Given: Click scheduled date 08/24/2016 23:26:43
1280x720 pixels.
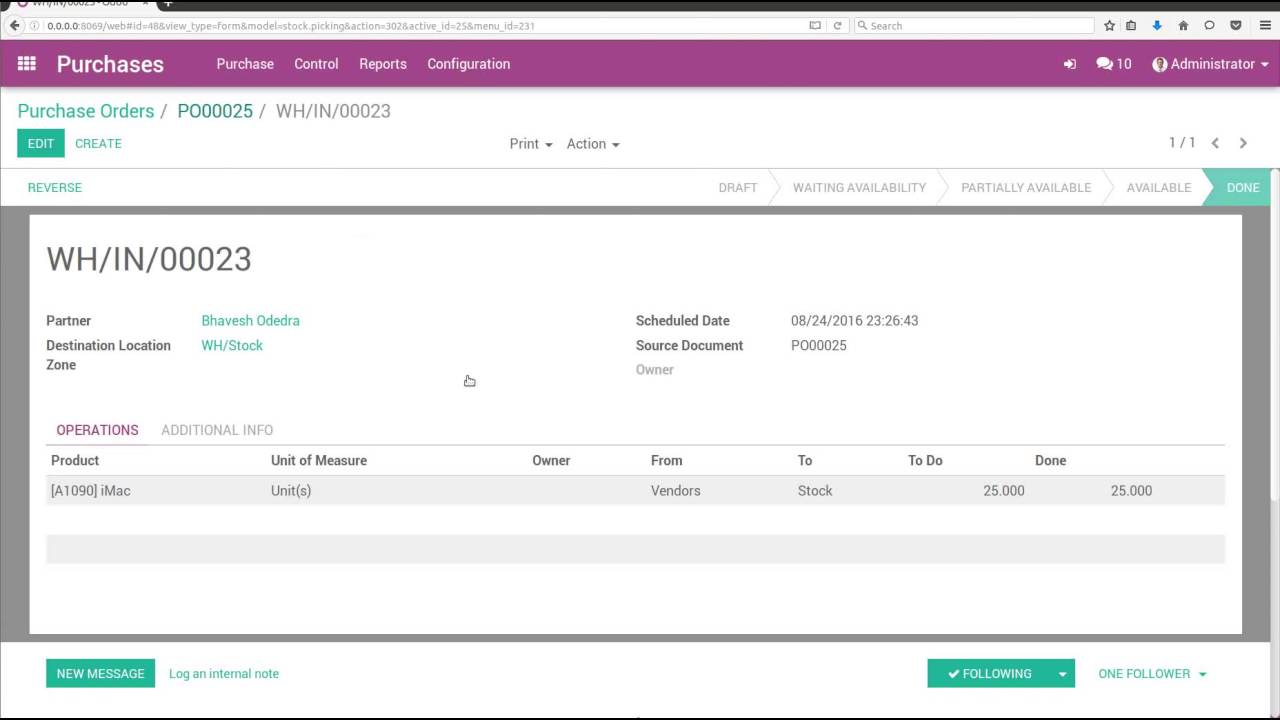Looking at the screenshot, I should click(855, 321).
